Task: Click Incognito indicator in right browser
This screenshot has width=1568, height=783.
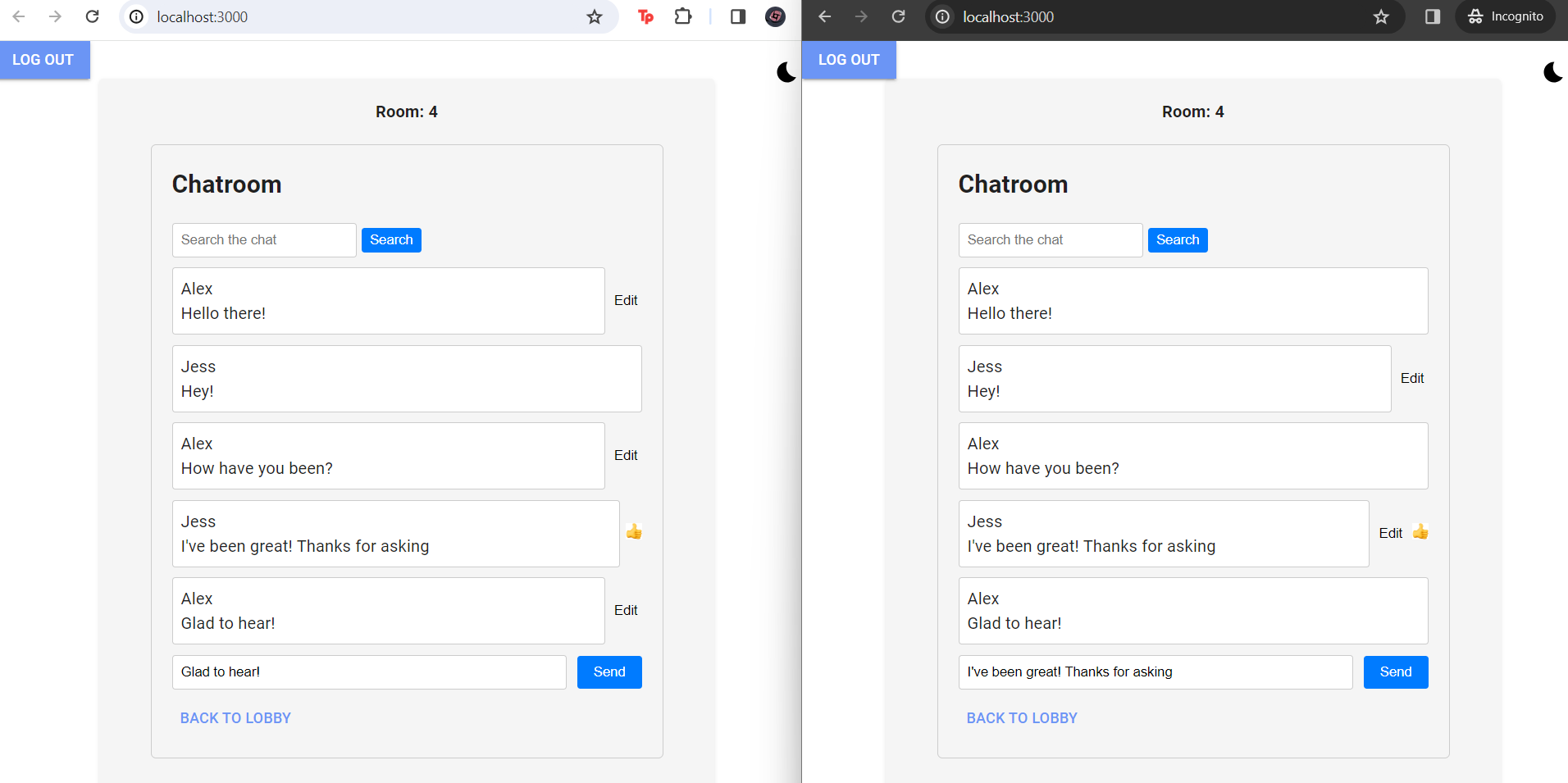Action: click(1505, 16)
